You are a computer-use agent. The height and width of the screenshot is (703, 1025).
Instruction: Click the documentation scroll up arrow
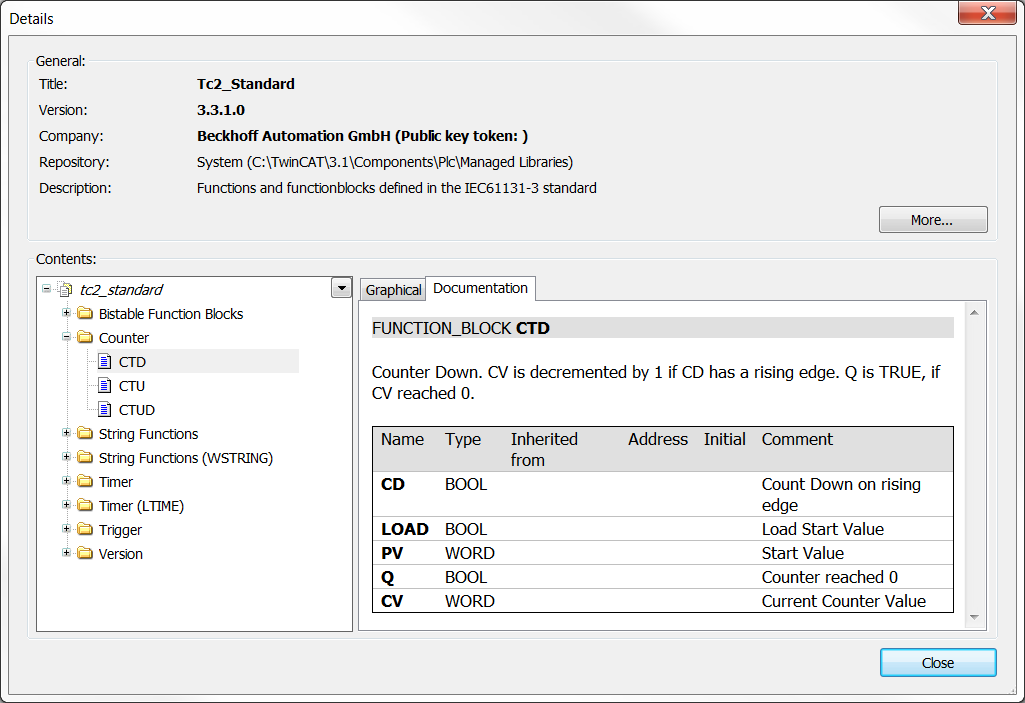[x=974, y=313]
